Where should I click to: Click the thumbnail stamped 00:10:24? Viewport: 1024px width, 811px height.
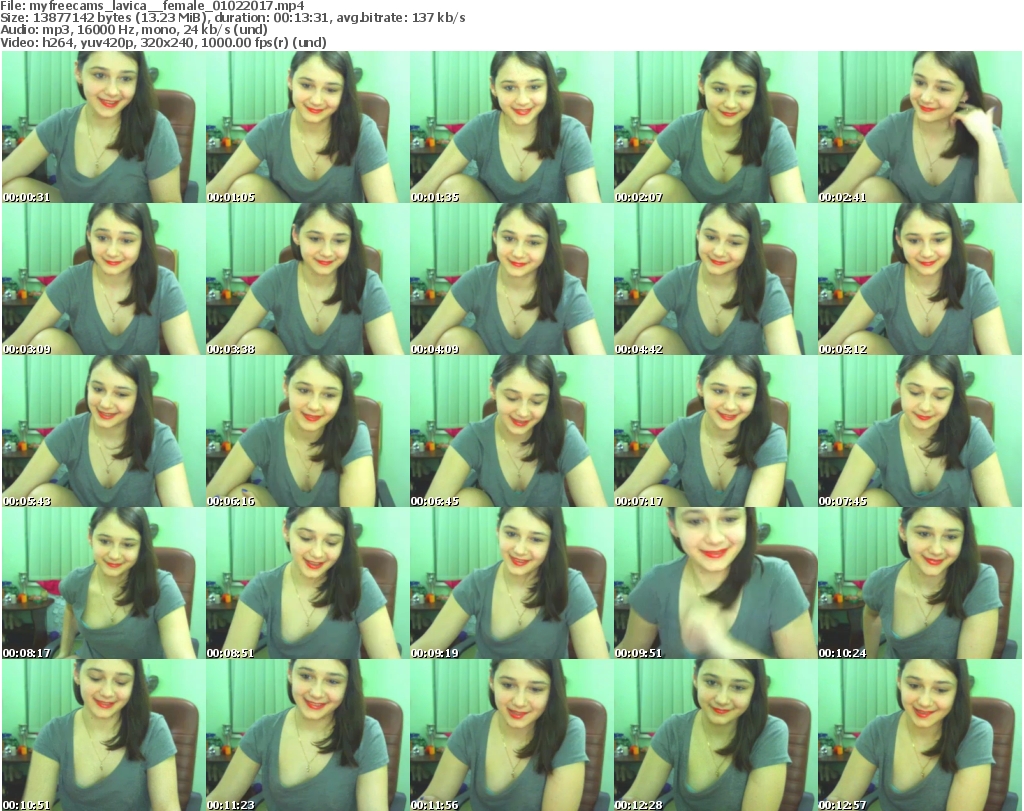coord(920,583)
